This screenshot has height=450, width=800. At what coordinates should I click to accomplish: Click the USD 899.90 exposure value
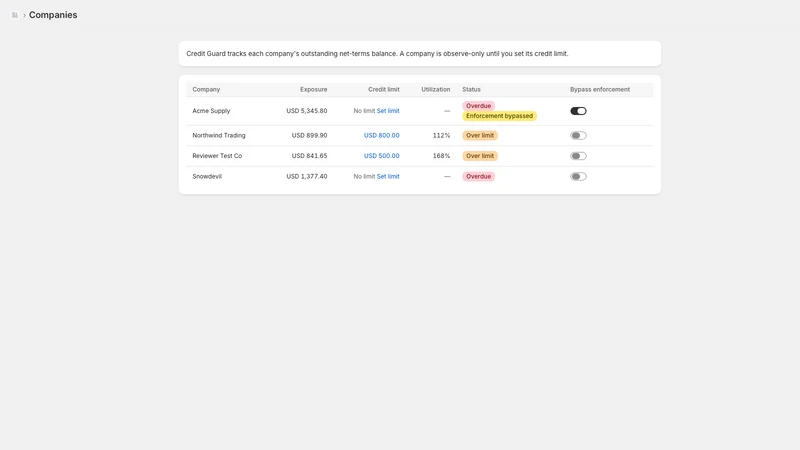(309, 135)
